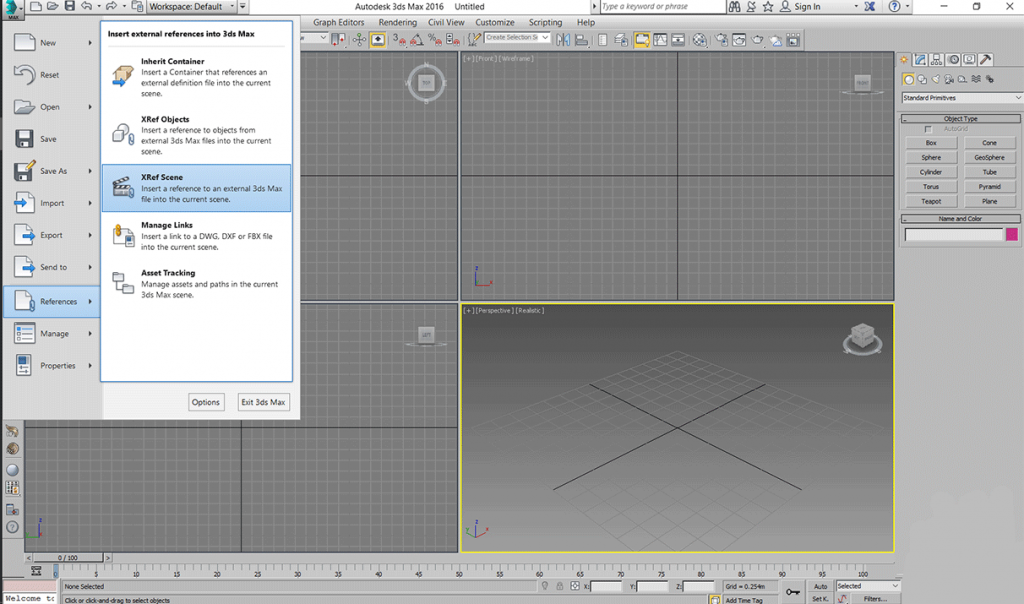
Task: Open Material Editor icon
Action: 699,40
